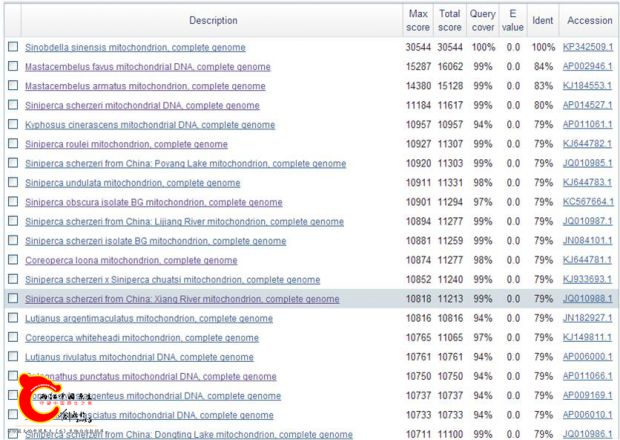
Task: Open accession KP342509.1
Action: (588, 47)
